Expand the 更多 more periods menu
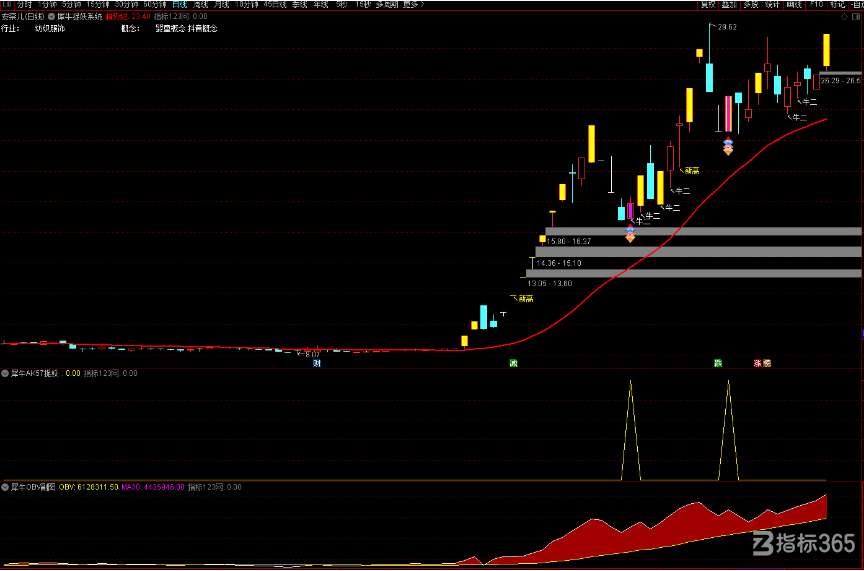The width and height of the screenshot is (864, 571). point(413,4)
